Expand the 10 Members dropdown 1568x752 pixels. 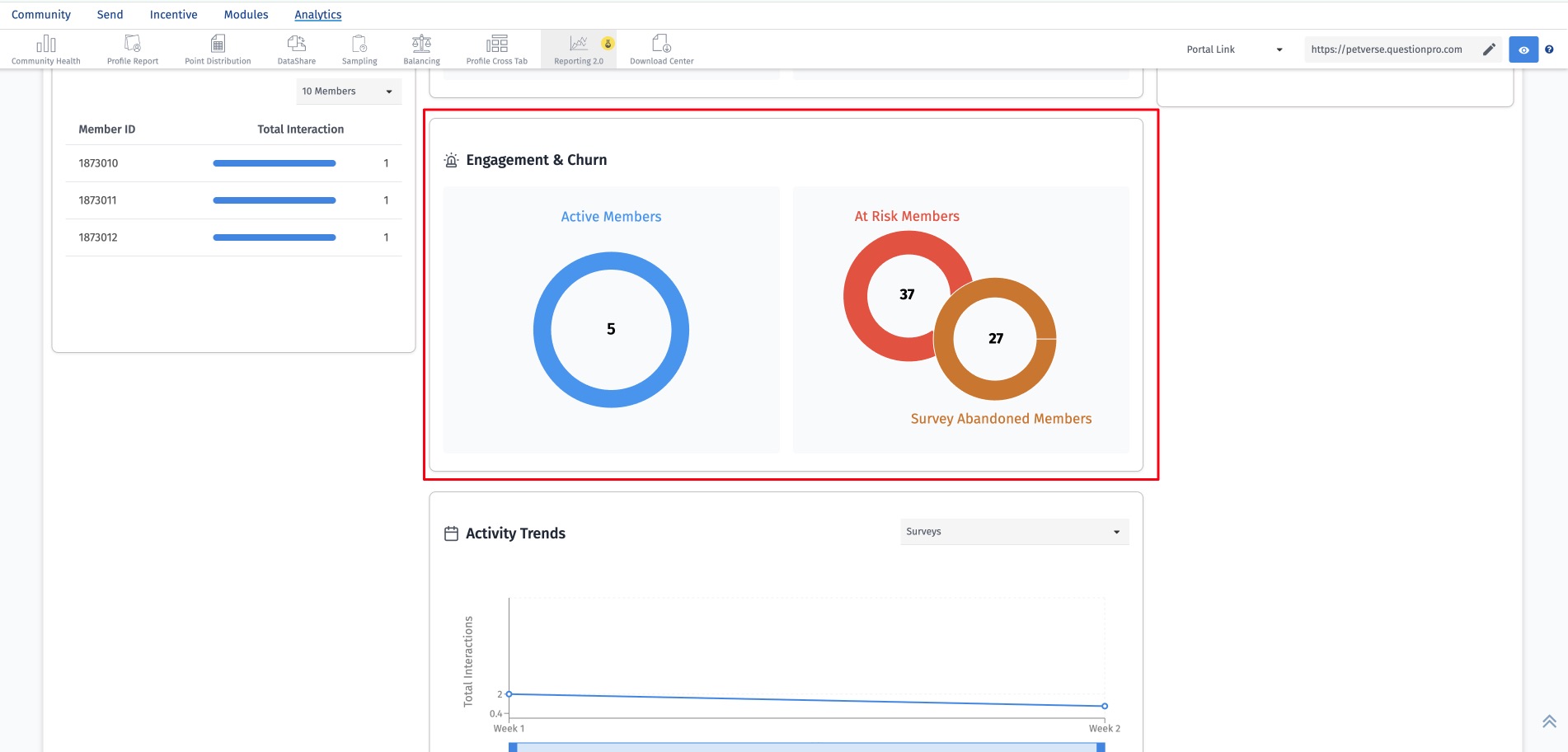(x=349, y=92)
